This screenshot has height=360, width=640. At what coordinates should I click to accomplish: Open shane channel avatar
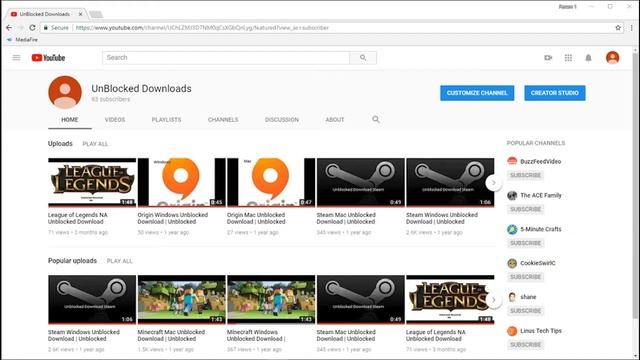512,297
